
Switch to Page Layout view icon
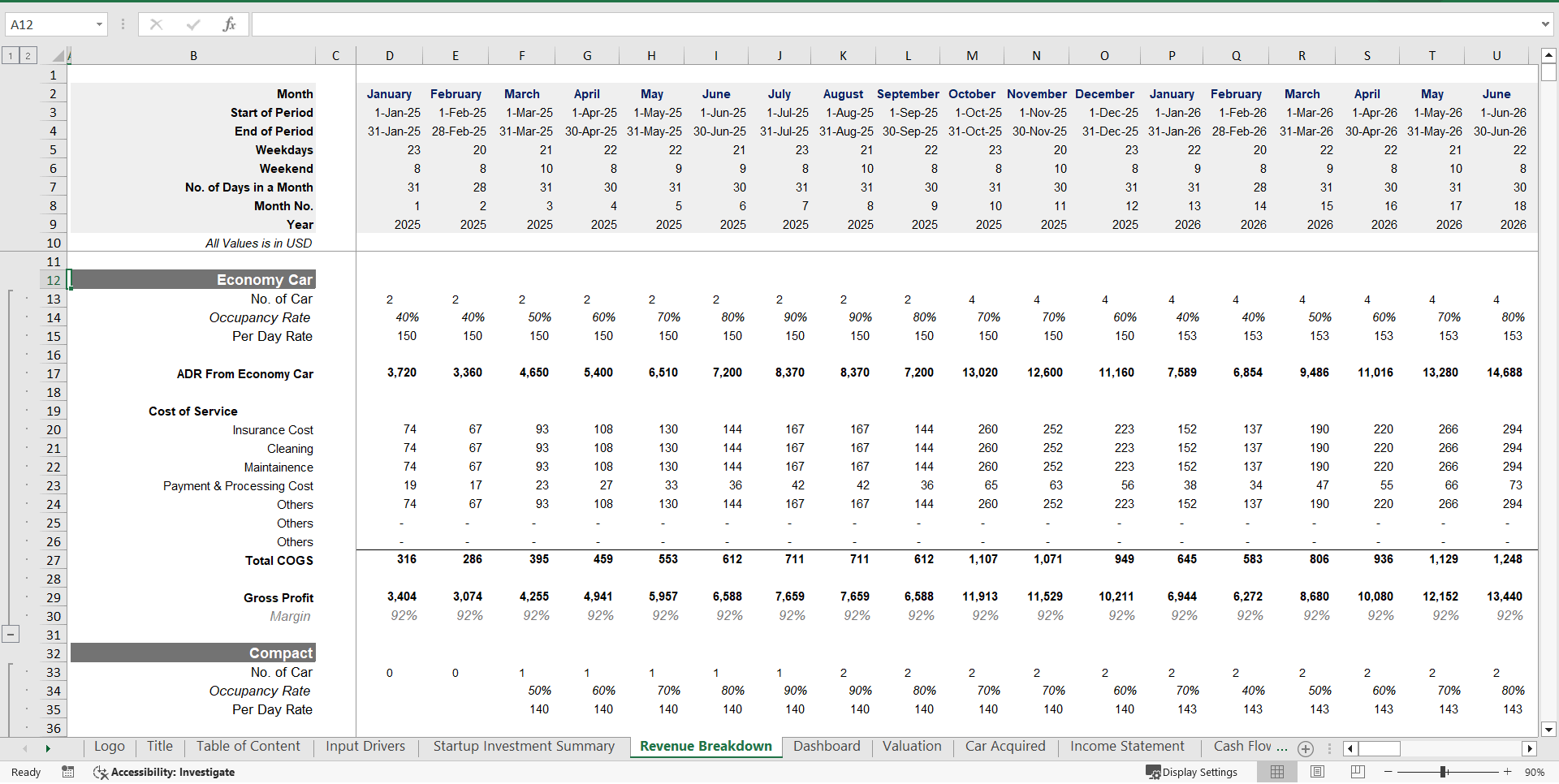pyautogui.click(x=1317, y=772)
